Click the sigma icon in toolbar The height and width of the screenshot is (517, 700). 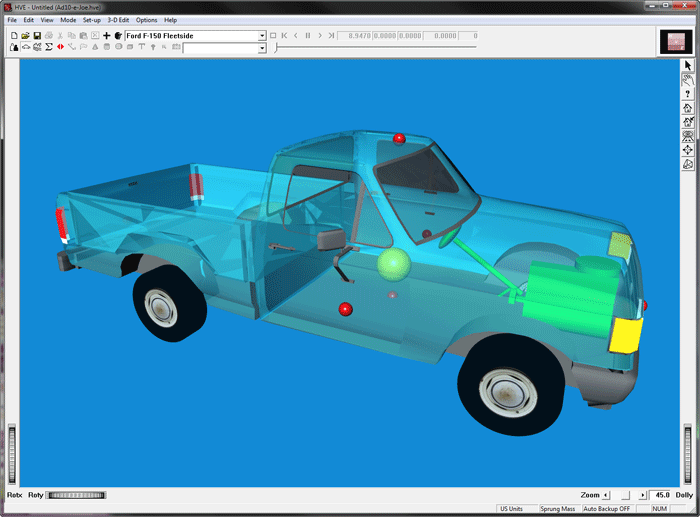(49, 47)
